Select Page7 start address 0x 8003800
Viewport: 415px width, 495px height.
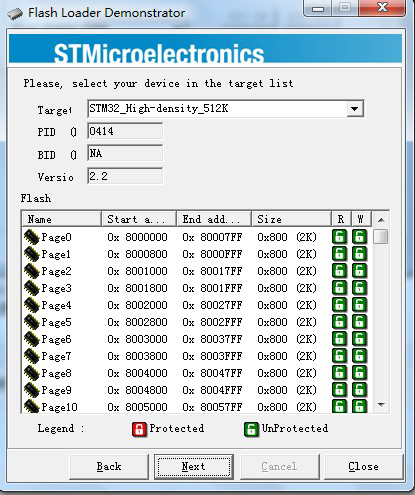137,356
